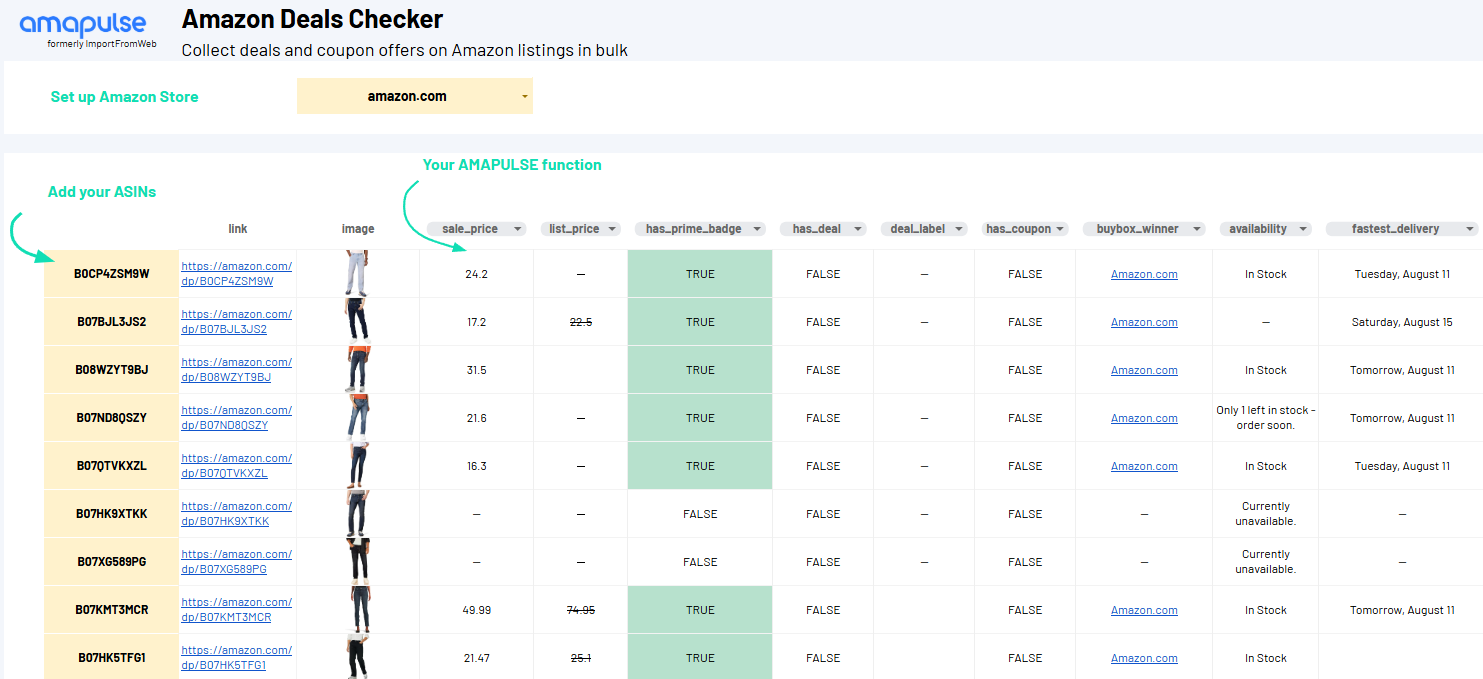Open the deal_label column filter dropdown

(959, 229)
